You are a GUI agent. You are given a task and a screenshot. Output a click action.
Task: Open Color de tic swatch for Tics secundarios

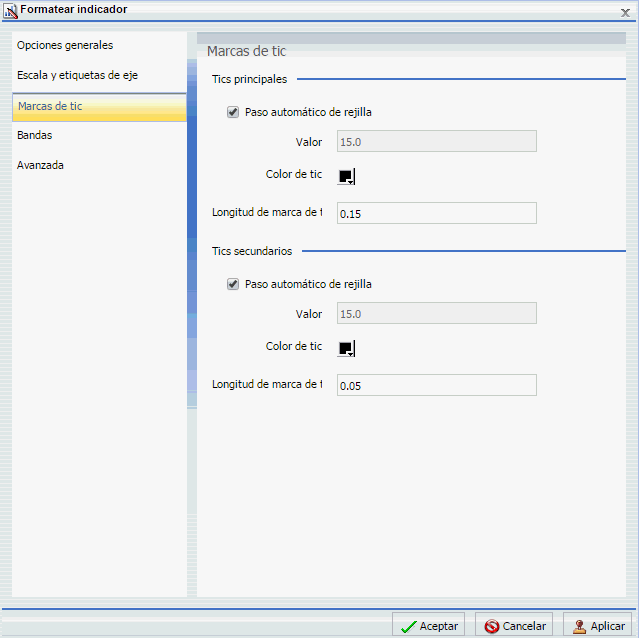tap(346, 348)
